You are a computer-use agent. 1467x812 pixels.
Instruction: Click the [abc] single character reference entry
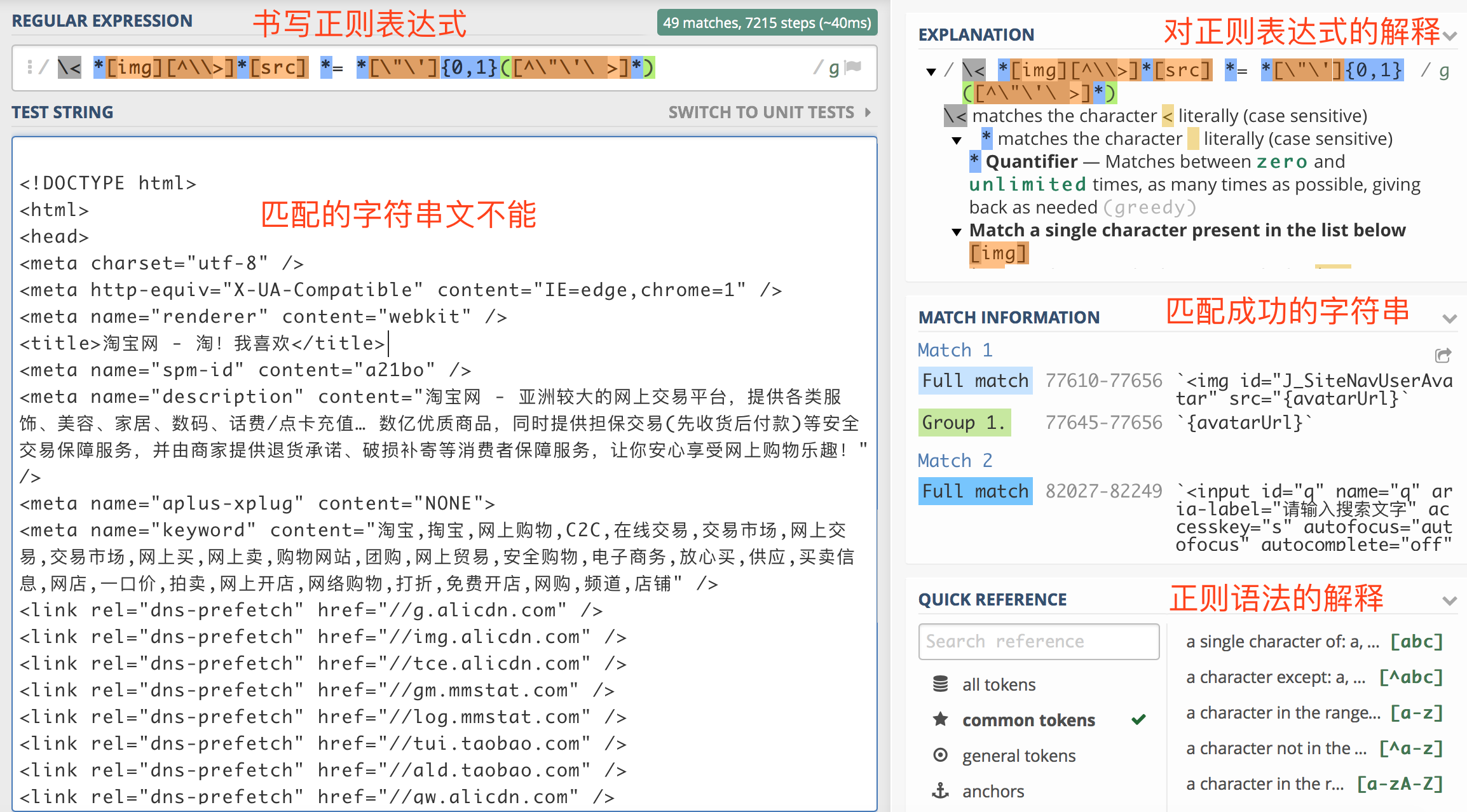click(1314, 642)
